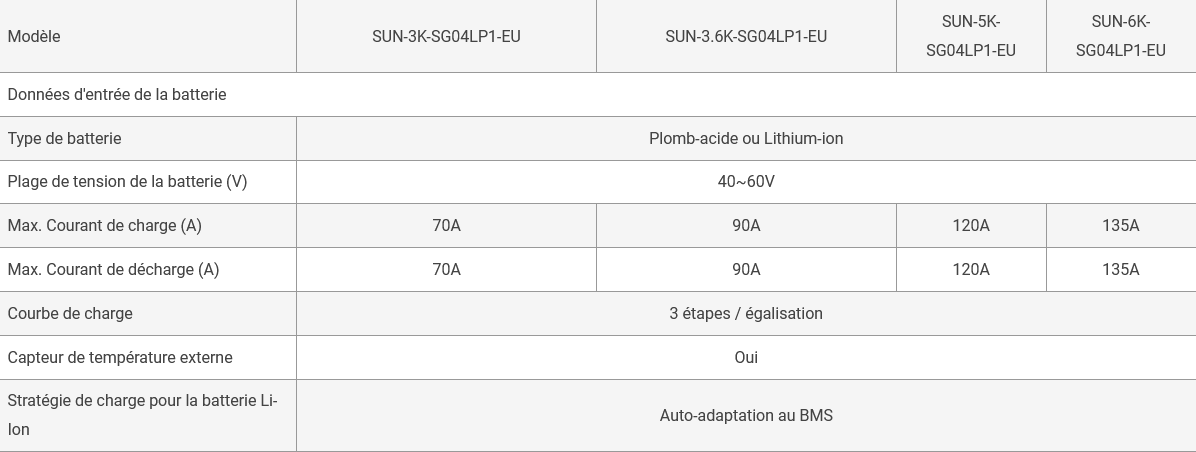Click the Données d'entrée de la batterie row
This screenshot has height=452, width=1196.
[598, 95]
